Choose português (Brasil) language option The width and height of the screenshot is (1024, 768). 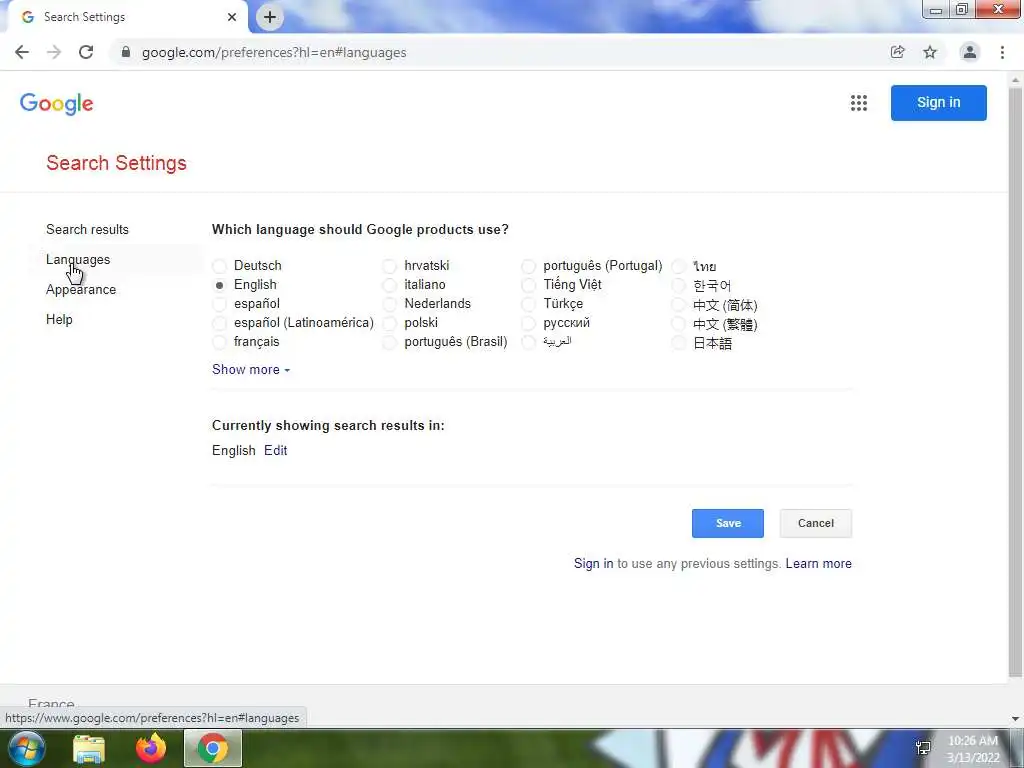[x=390, y=342]
